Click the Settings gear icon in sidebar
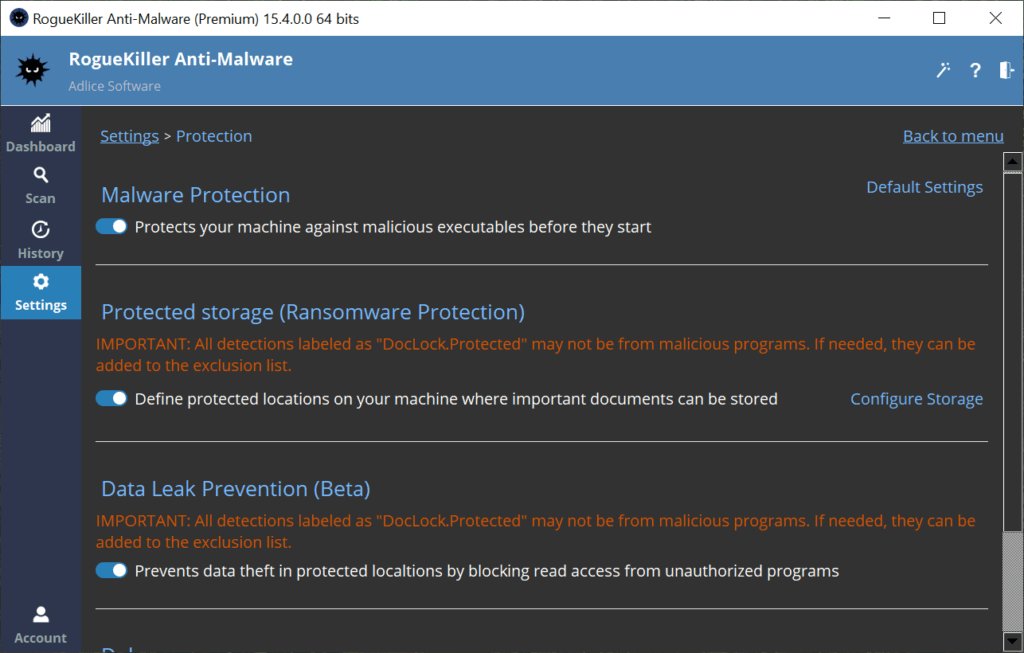The height and width of the screenshot is (653, 1024). (x=40, y=282)
